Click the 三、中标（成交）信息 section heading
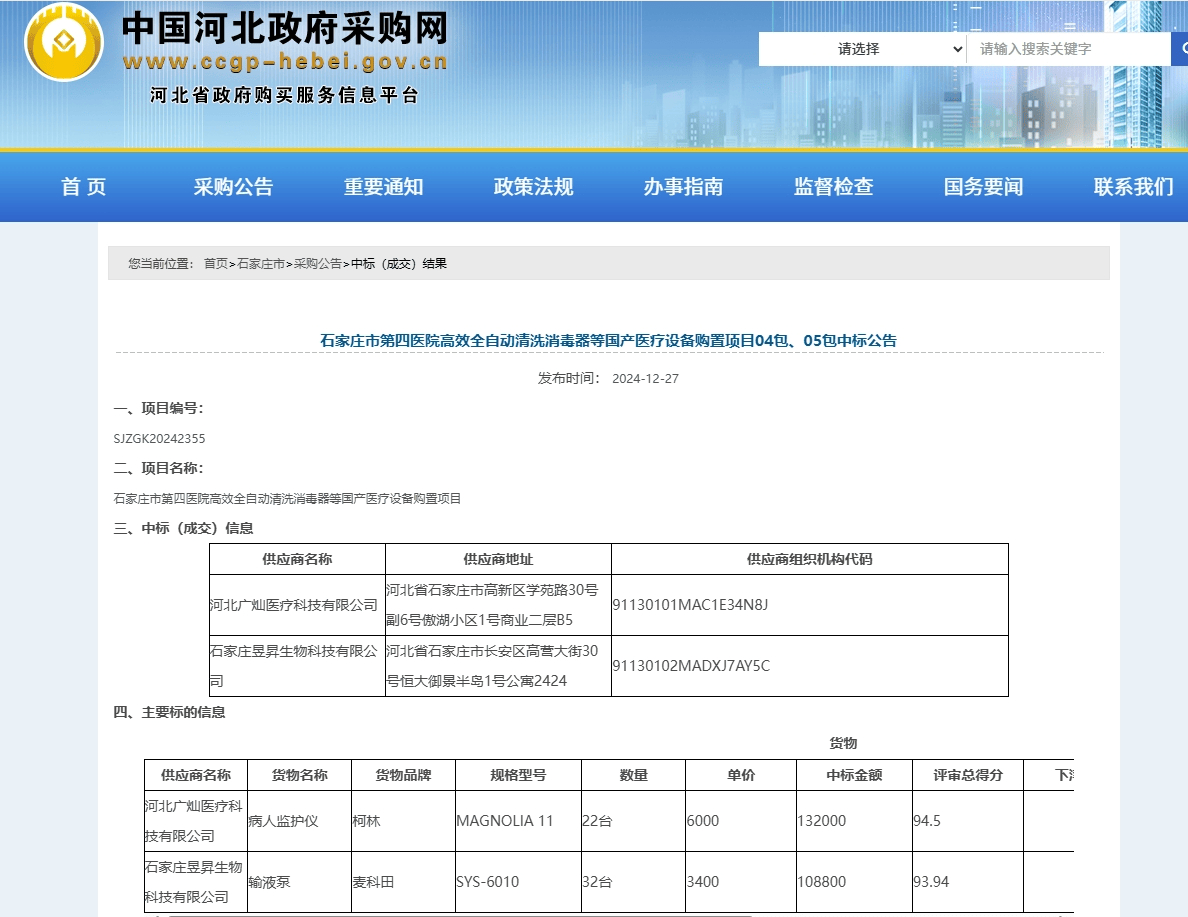This screenshot has height=917, width=1188. [x=183, y=527]
